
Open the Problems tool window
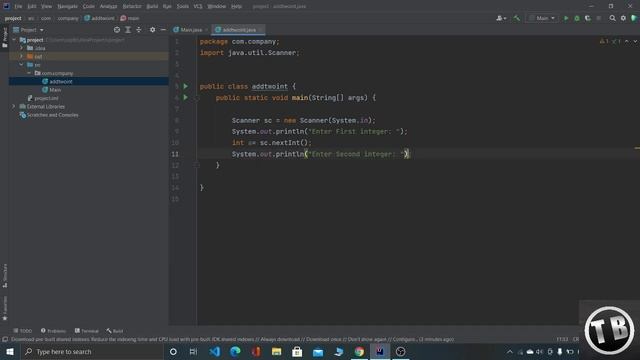53,331
